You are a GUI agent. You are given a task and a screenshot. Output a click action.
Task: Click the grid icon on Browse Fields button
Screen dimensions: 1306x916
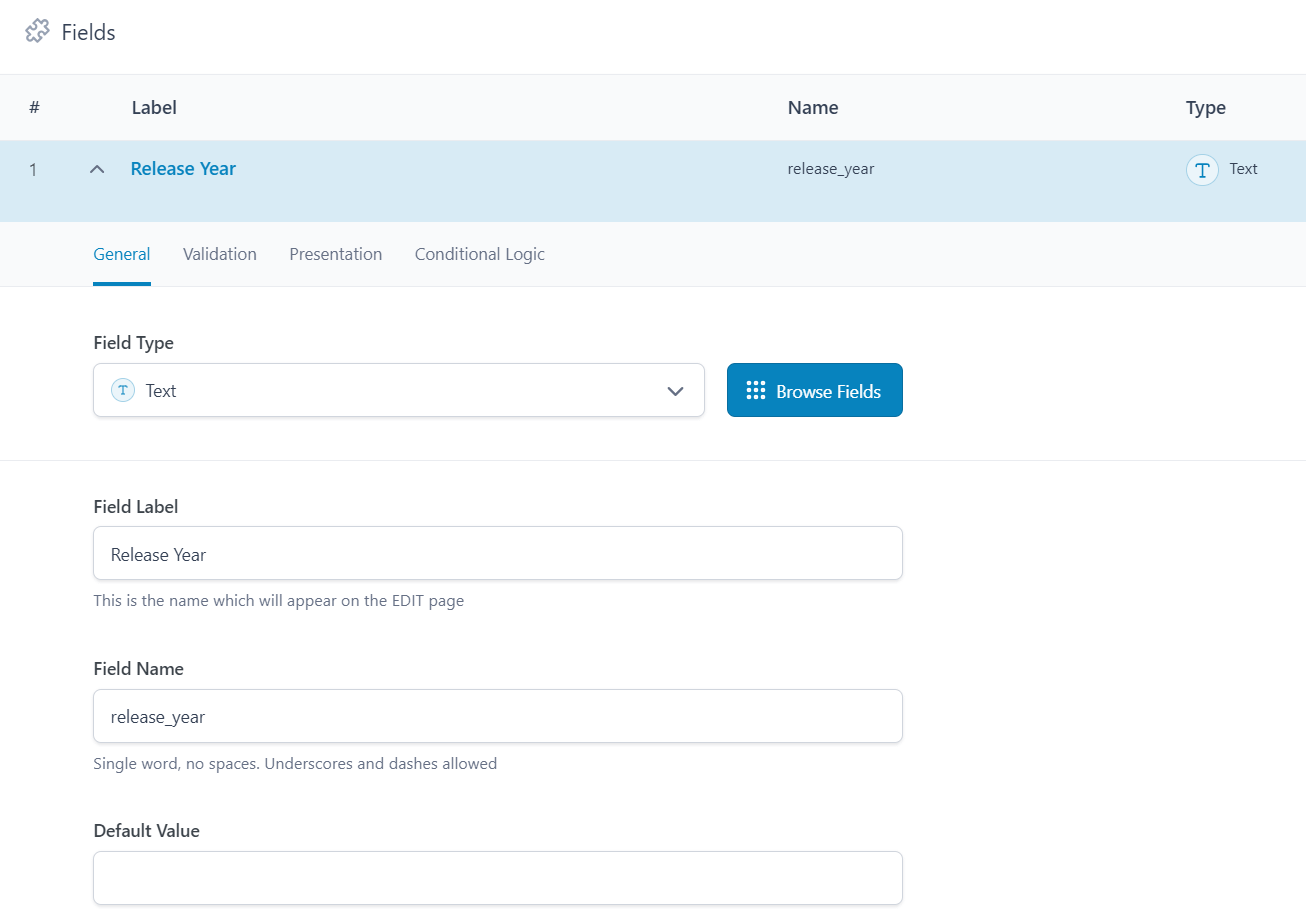coord(757,390)
